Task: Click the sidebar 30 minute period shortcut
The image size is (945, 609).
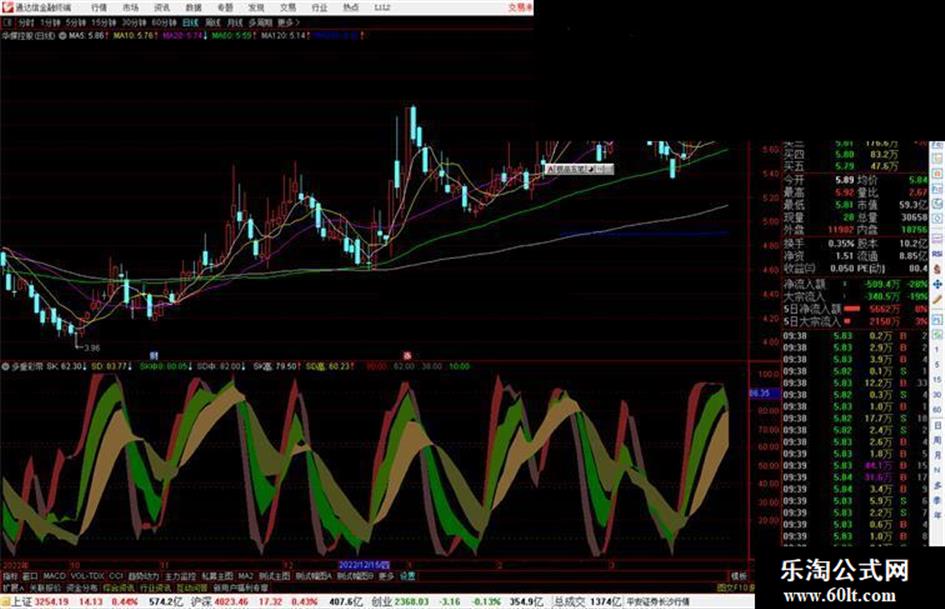Action: pyautogui.click(x=937, y=395)
